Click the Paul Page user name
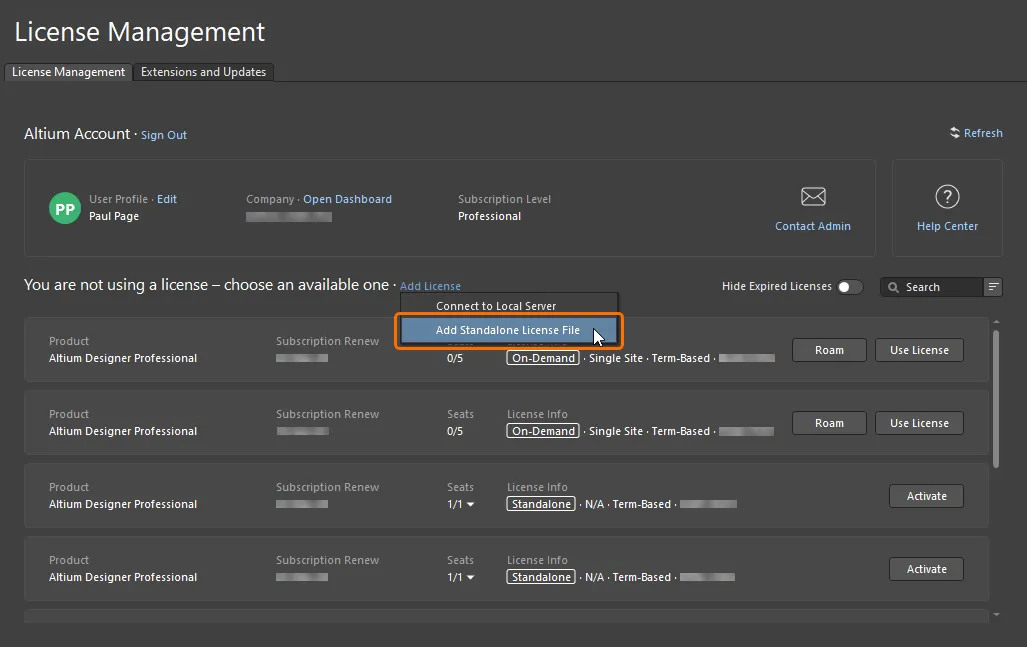The image size is (1027, 647). click(x=114, y=216)
